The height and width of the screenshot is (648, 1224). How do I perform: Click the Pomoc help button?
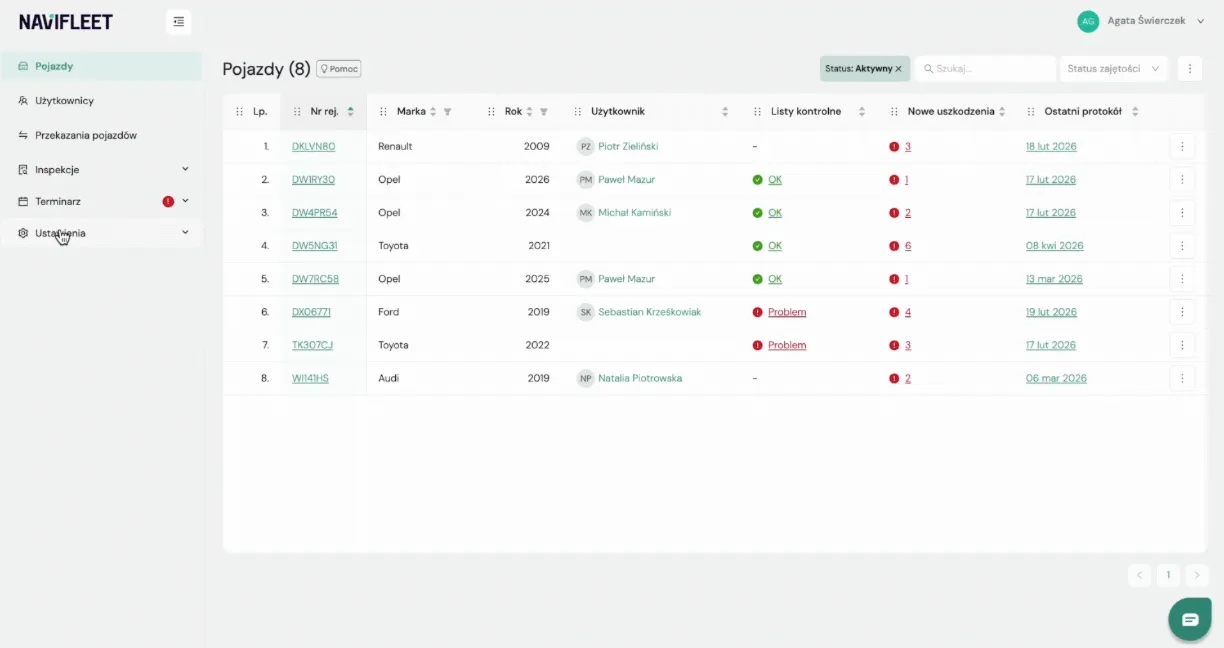click(x=339, y=69)
